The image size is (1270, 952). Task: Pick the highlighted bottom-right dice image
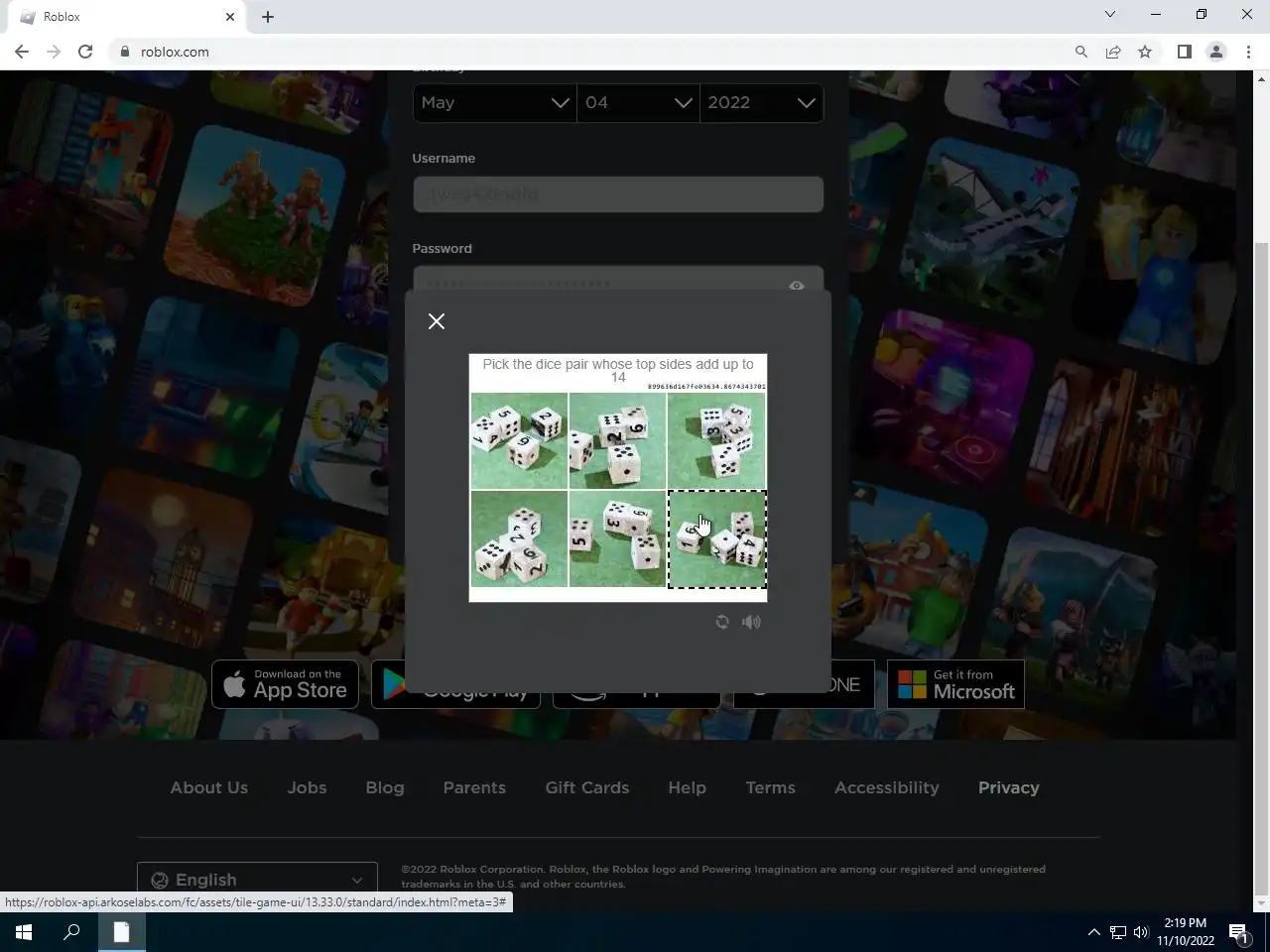[x=716, y=538]
